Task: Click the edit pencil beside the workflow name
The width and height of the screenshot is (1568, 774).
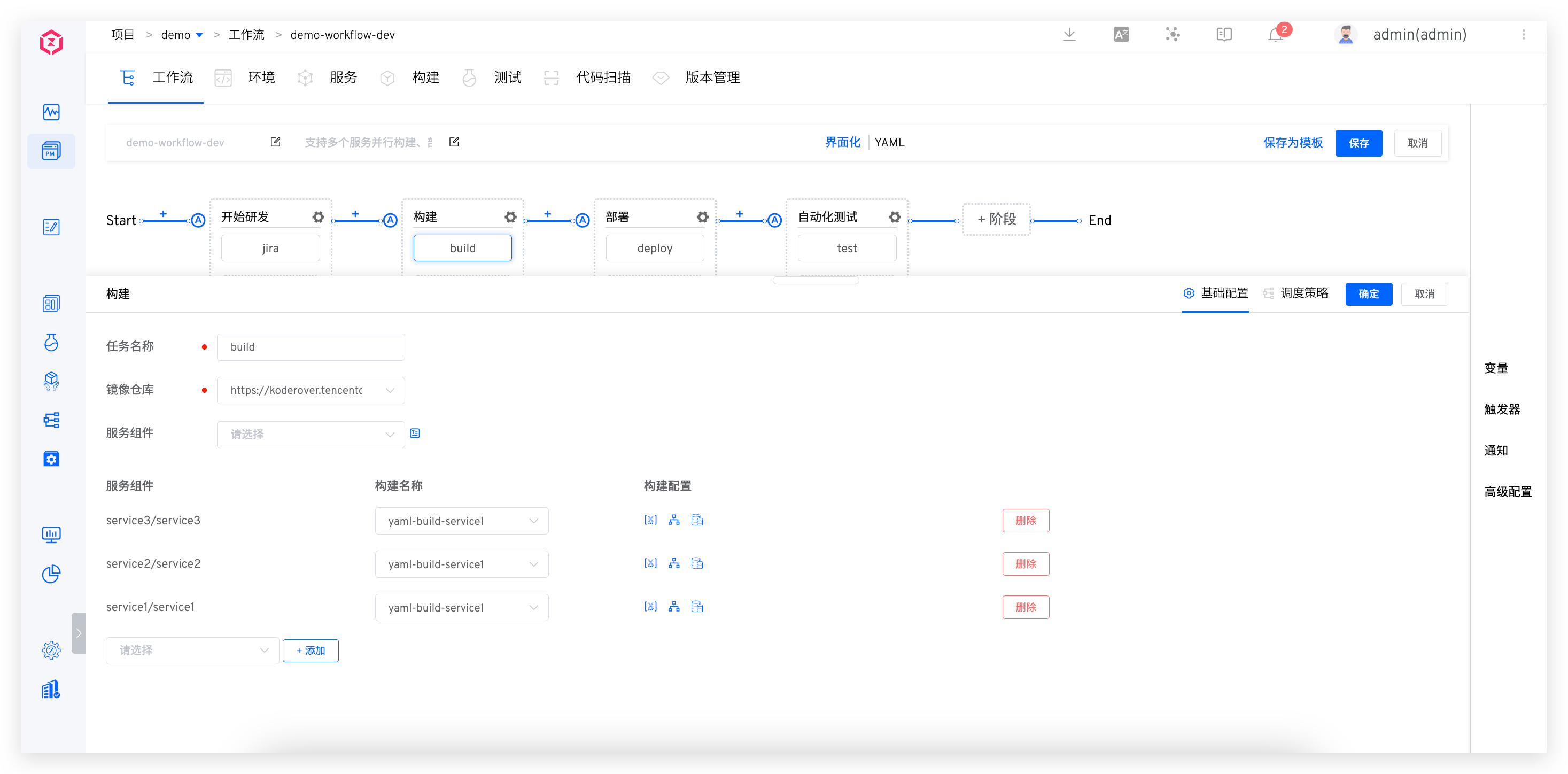Action: (x=275, y=142)
